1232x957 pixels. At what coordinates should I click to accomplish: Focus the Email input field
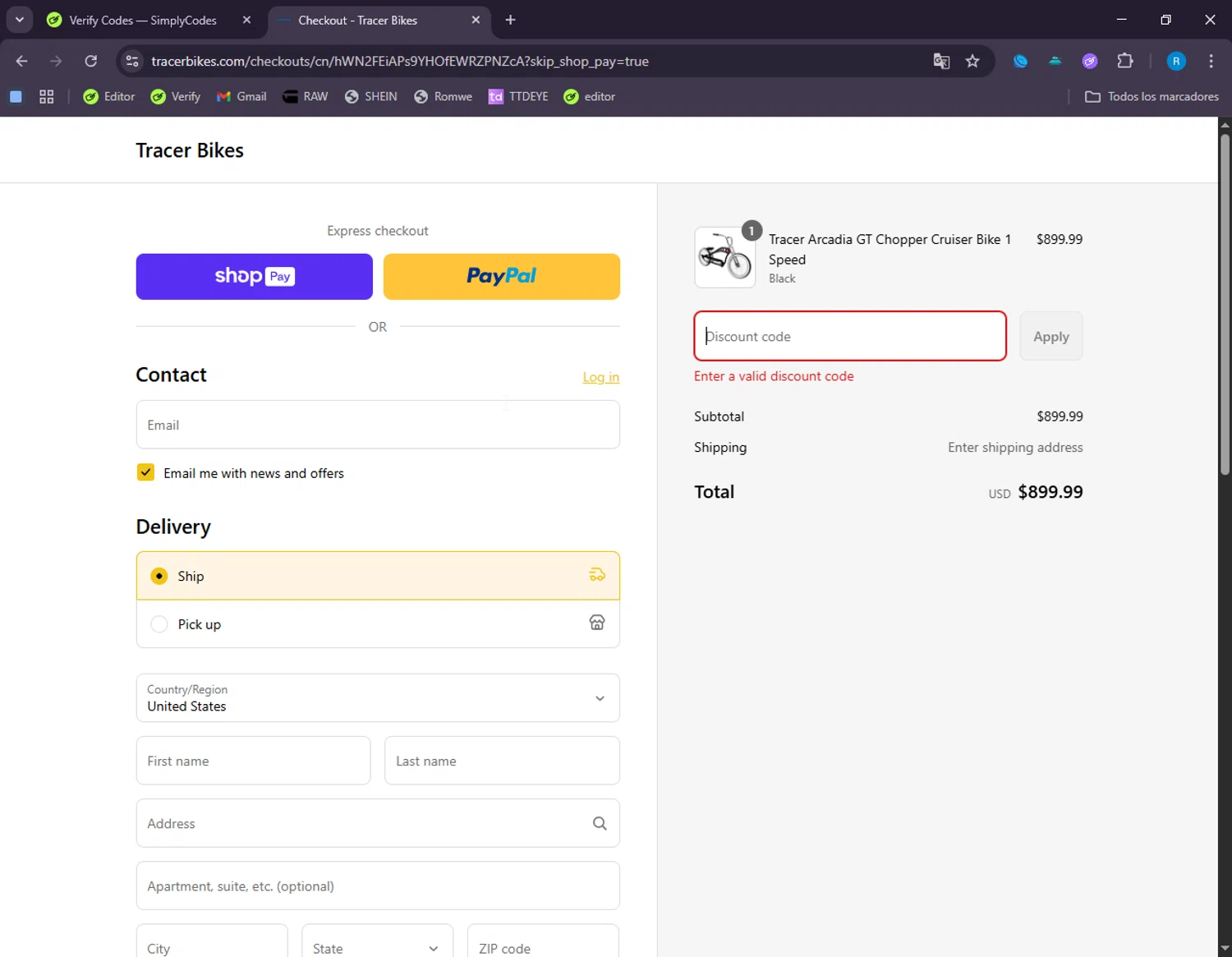pyautogui.click(x=378, y=425)
